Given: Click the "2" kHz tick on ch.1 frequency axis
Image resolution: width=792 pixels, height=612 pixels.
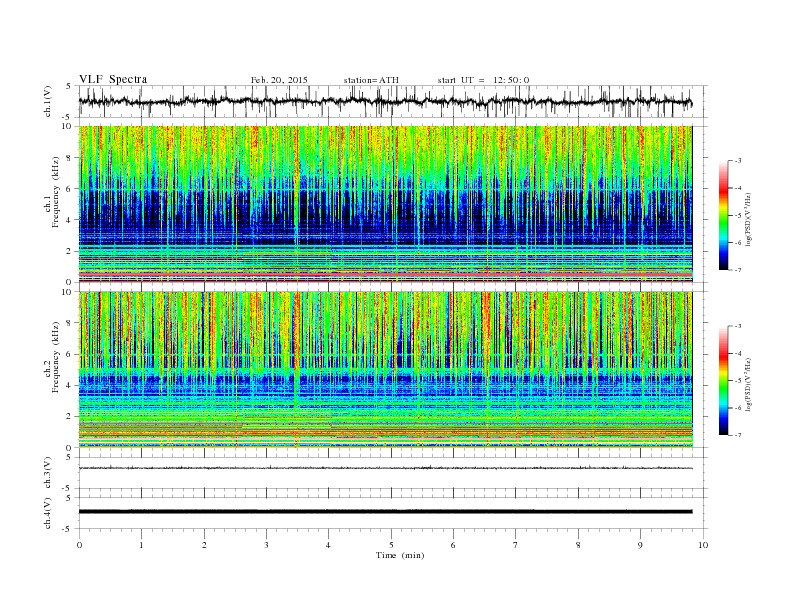Looking at the screenshot, I should click(x=69, y=251).
